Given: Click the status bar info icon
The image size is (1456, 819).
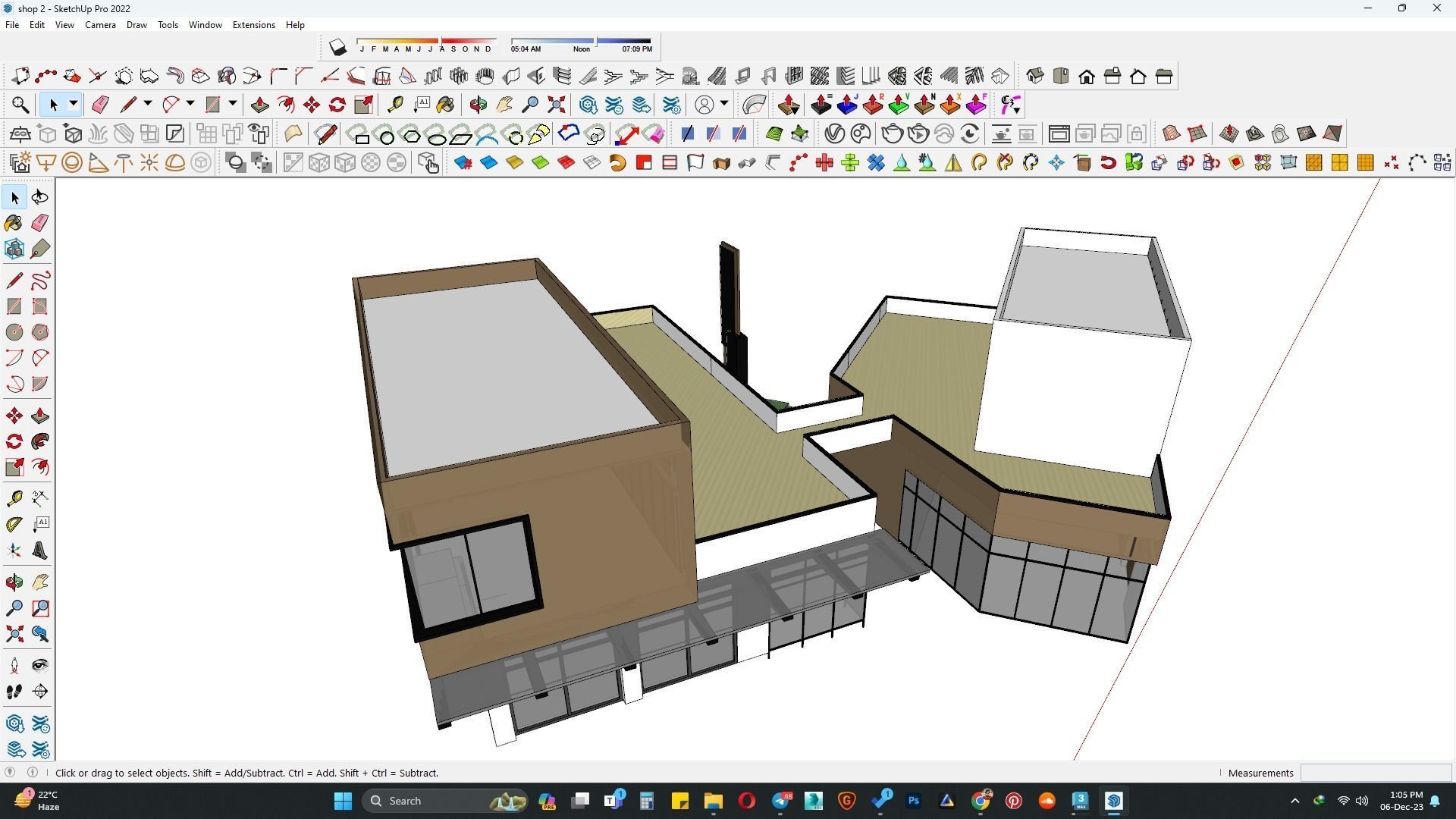Looking at the screenshot, I should point(33,772).
